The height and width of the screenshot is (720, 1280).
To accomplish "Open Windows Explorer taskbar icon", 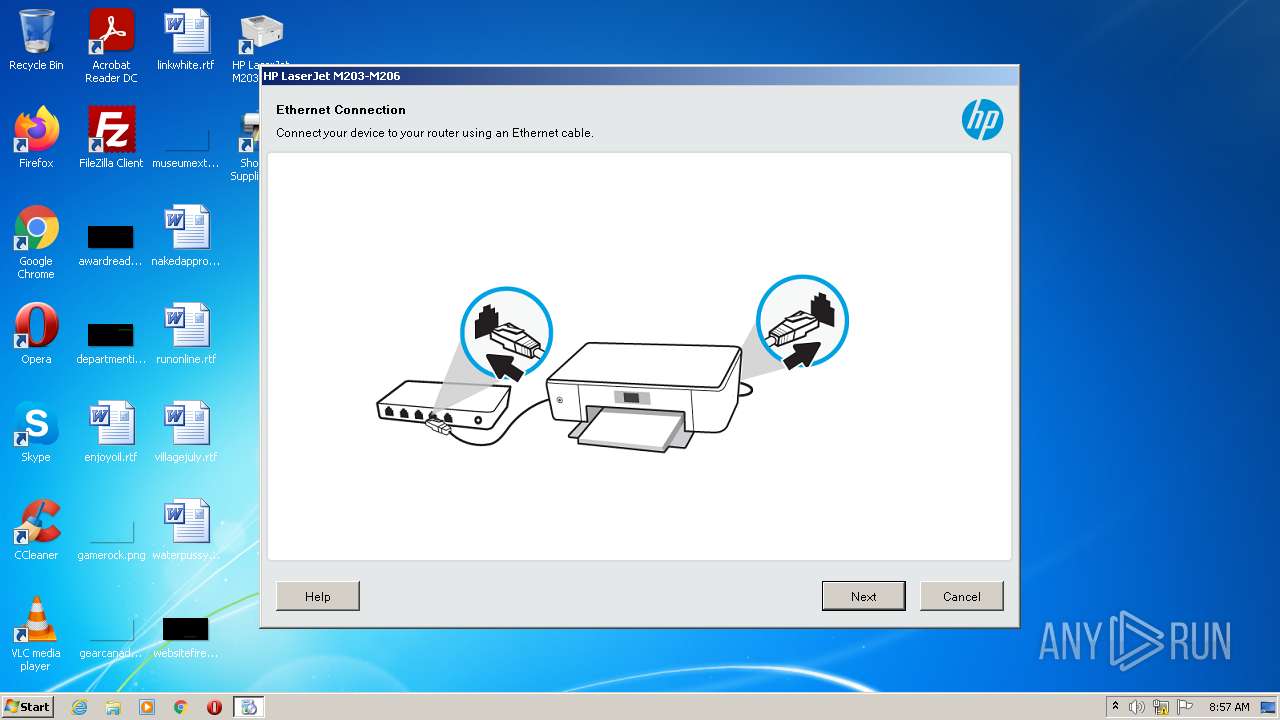I will 113,707.
